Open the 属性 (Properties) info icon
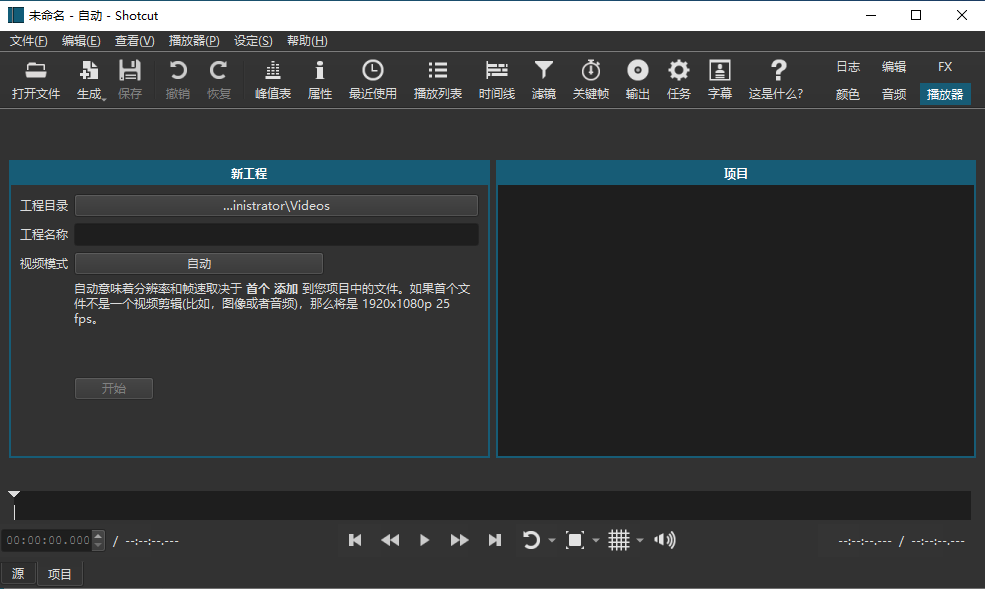 (x=320, y=80)
